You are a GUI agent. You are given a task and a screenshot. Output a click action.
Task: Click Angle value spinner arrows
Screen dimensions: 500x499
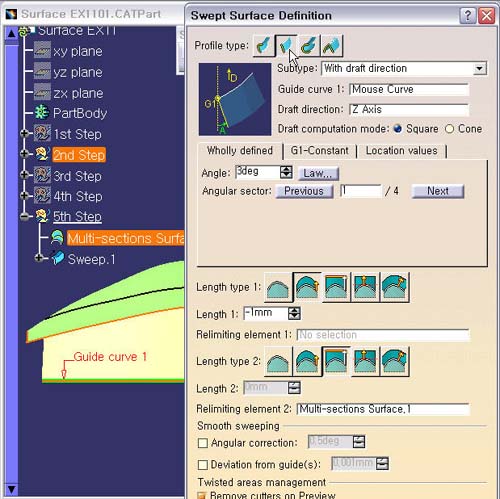click(x=286, y=172)
